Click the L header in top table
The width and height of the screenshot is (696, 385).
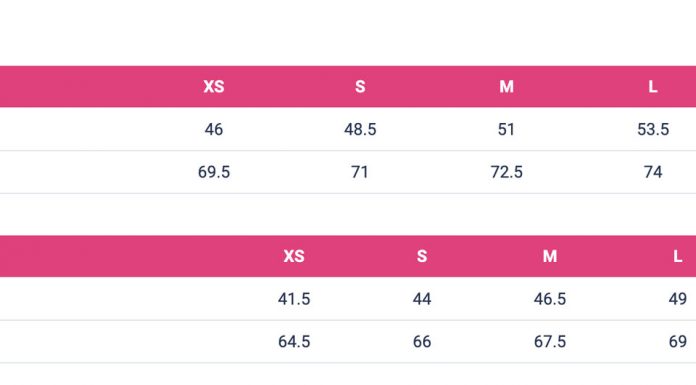click(x=652, y=87)
